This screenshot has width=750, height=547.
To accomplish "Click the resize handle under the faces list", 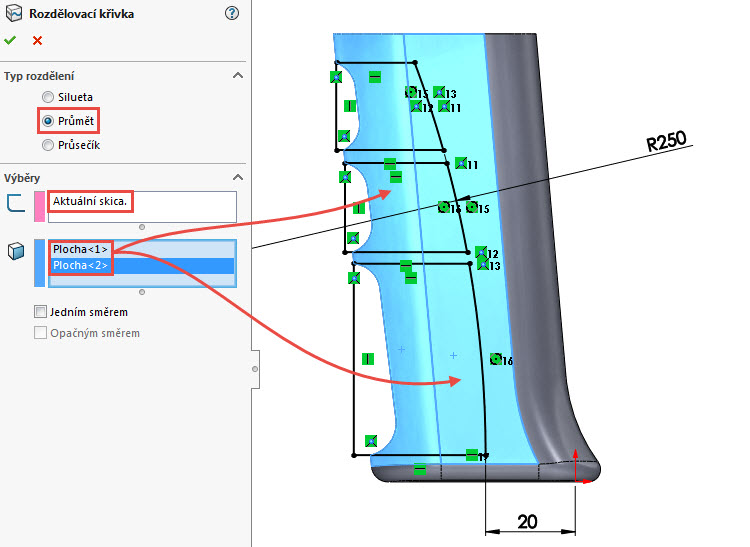I will tap(142, 292).
